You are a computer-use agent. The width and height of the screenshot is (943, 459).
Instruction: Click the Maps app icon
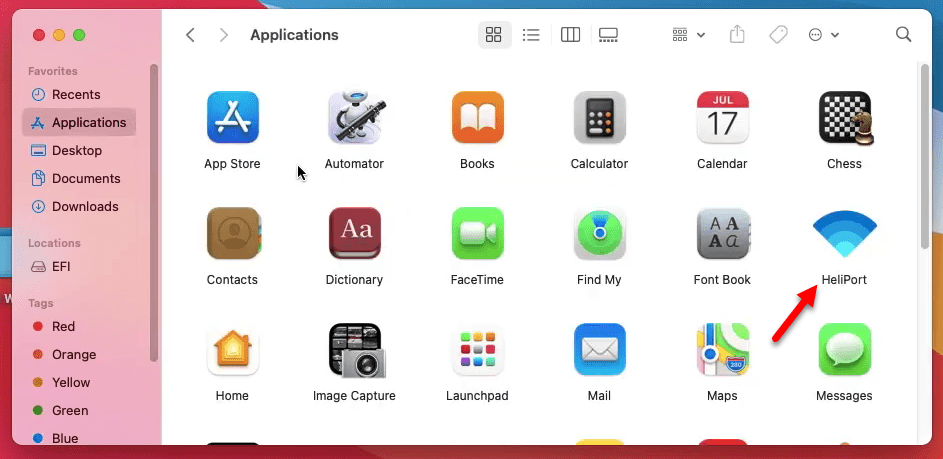[x=722, y=350]
